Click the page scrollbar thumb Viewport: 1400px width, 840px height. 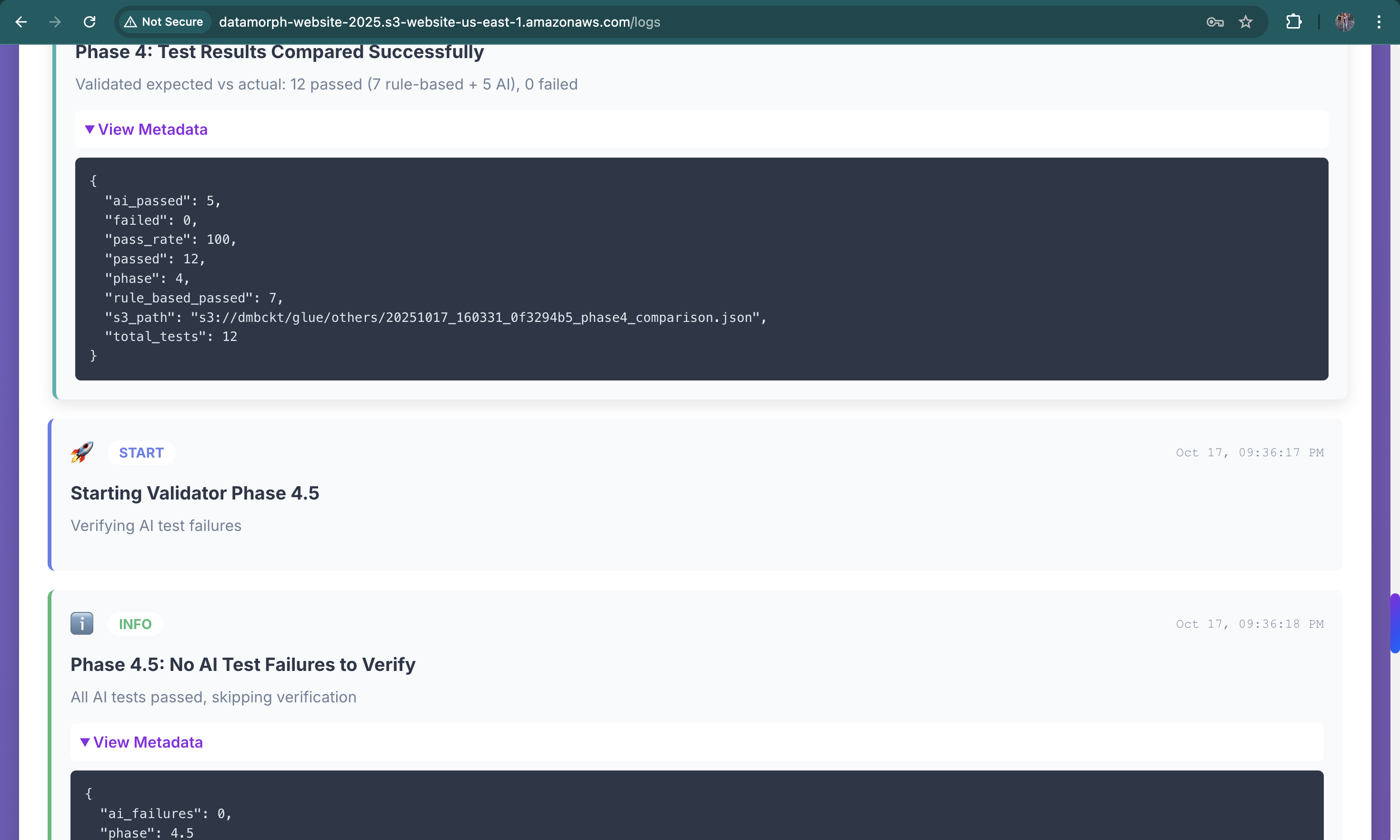click(x=1394, y=623)
